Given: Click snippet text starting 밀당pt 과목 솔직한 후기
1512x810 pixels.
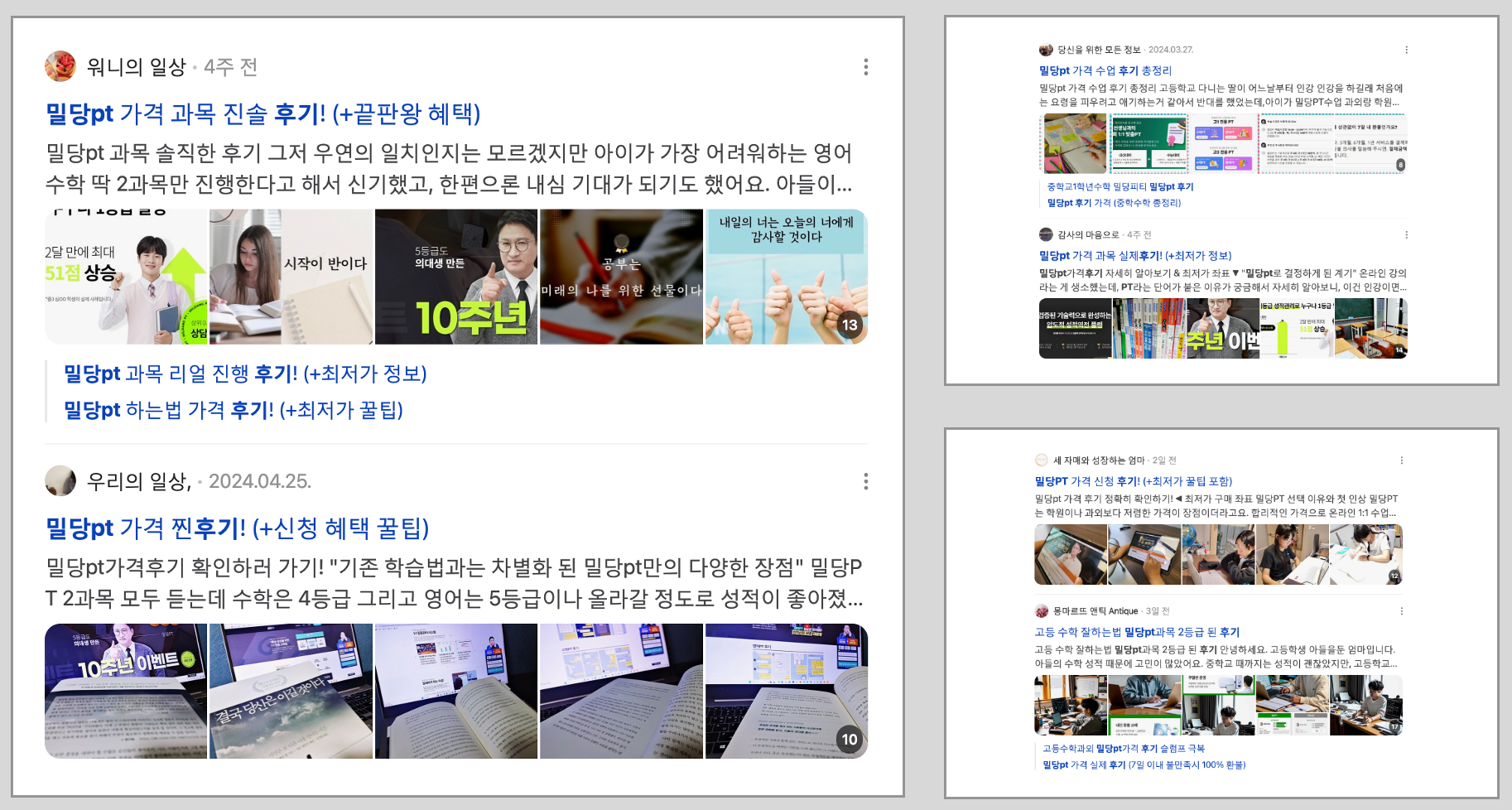Looking at the screenshot, I should tap(449, 168).
